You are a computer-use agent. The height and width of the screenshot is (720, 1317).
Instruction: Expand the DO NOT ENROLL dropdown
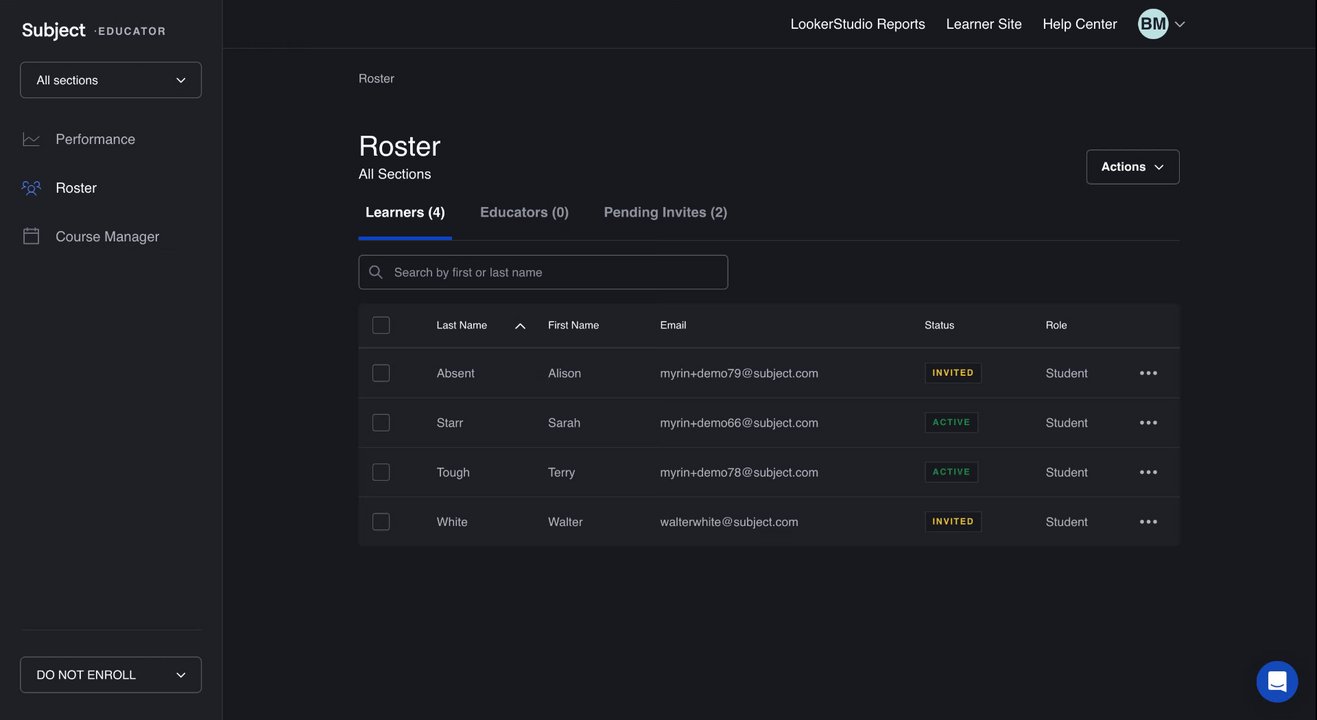[x=111, y=675]
